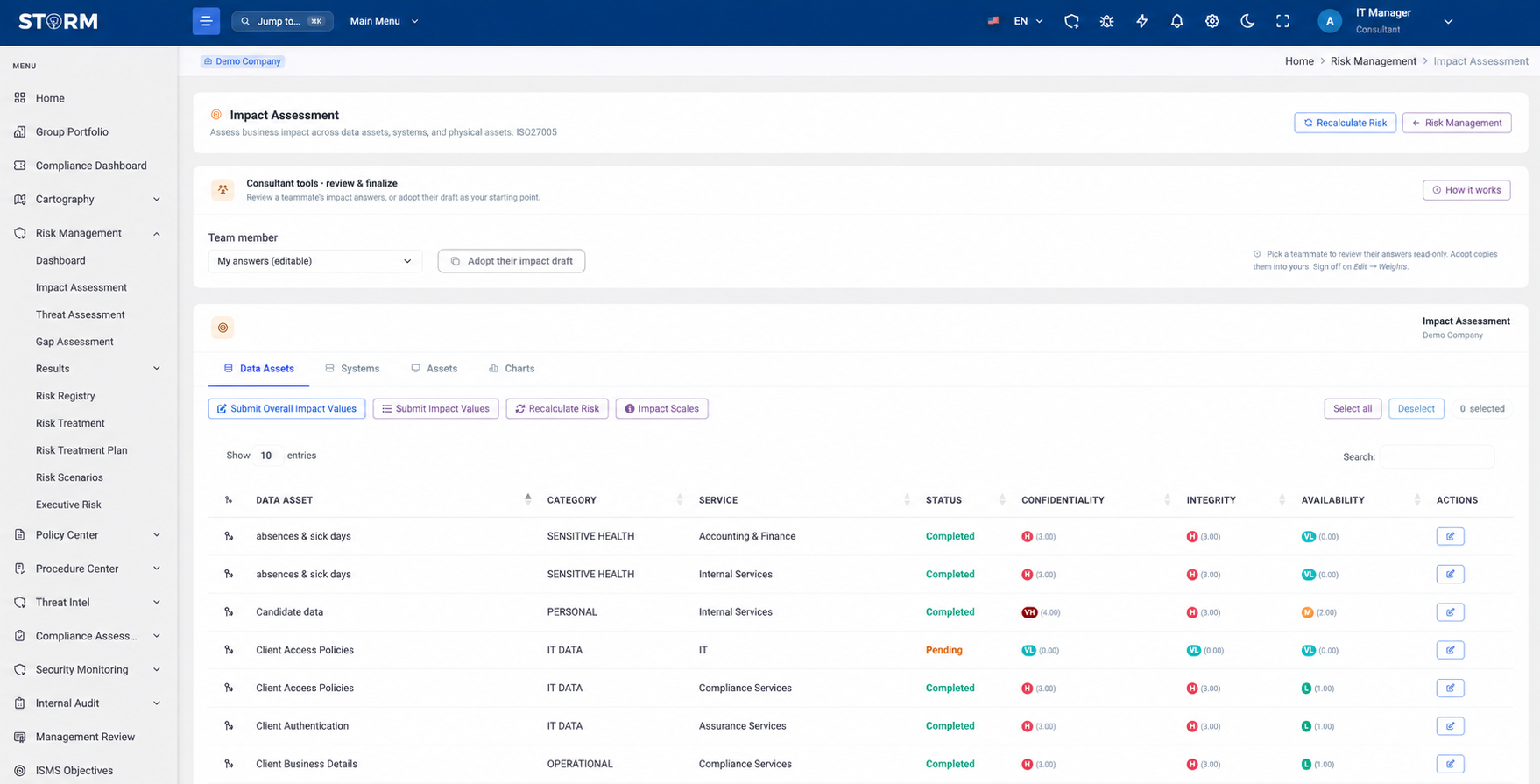The height and width of the screenshot is (784, 1540).
Task: Toggle the sidebar hamburger menu button
Action: pos(206,21)
